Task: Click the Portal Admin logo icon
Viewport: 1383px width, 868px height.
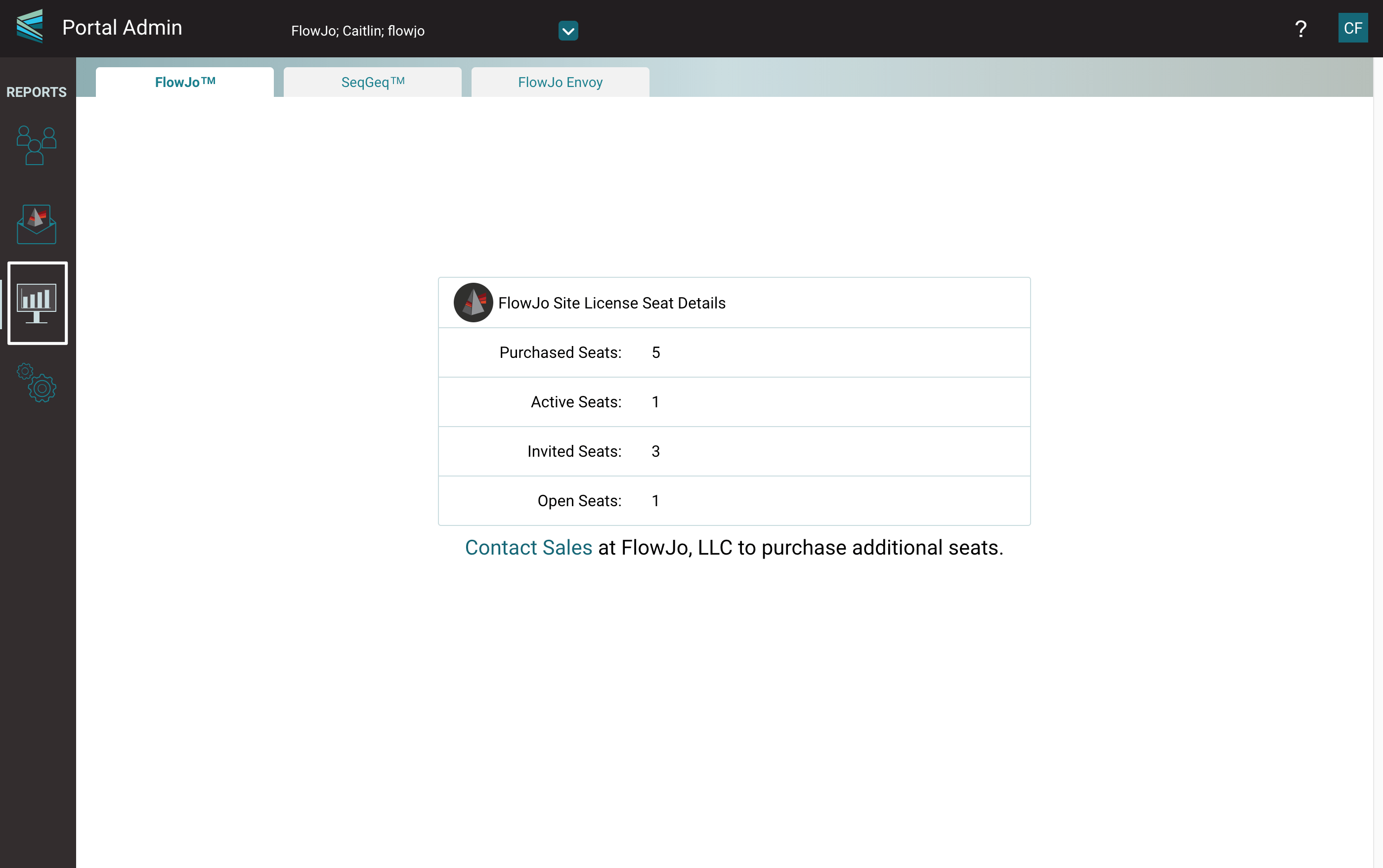Action: pyautogui.click(x=30, y=26)
